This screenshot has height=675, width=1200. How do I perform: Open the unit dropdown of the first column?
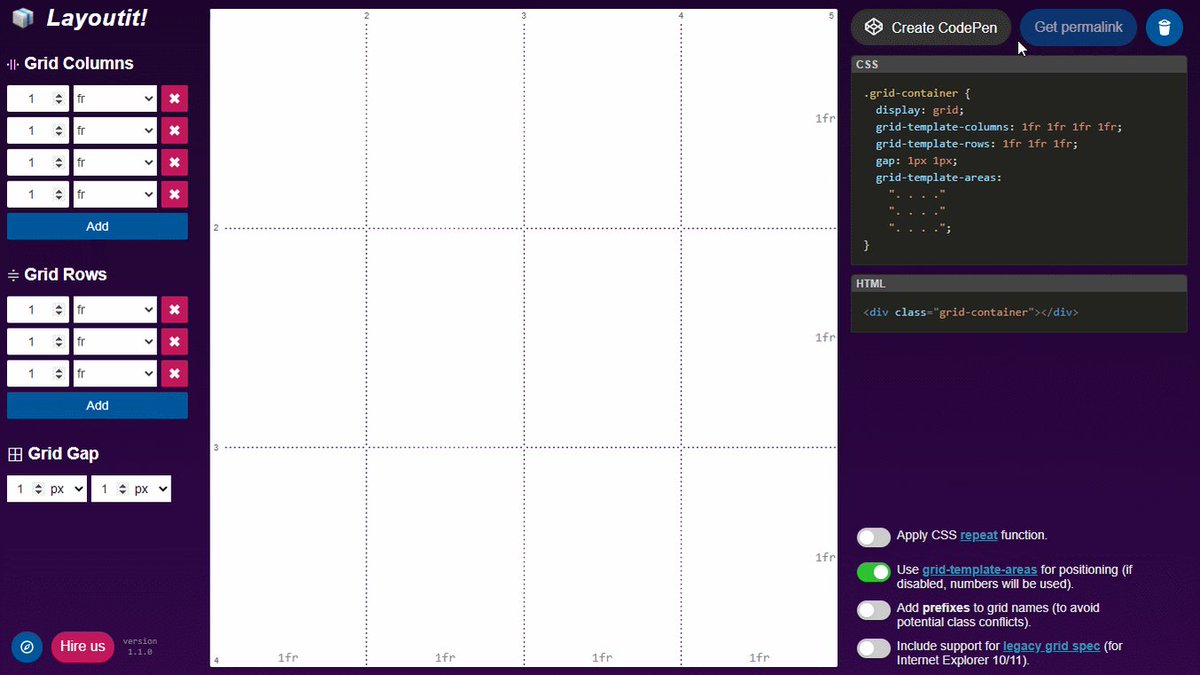coord(115,98)
